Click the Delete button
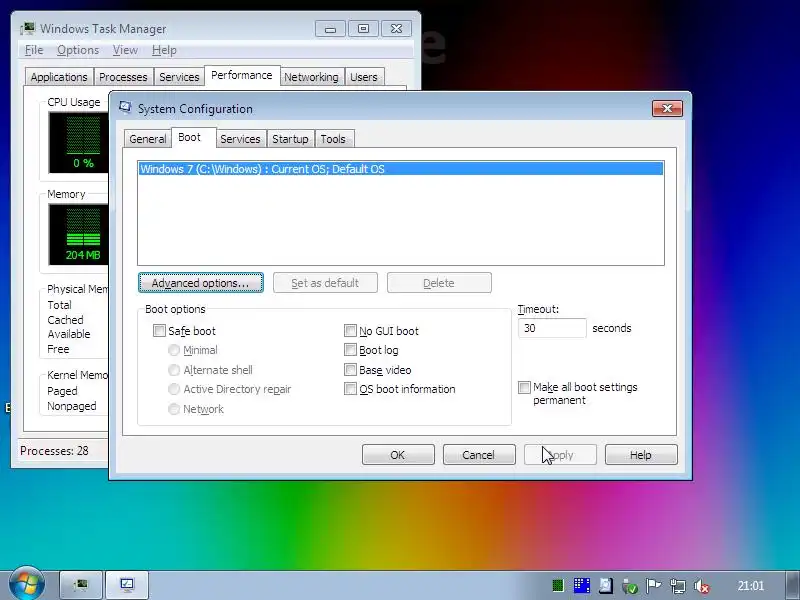Viewport: 800px width, 600px height. pos(439,283)
